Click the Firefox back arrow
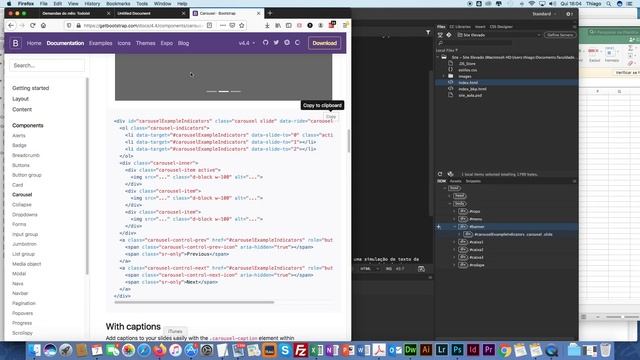Viewport: 640px width, 360px height. coord(11,25)
